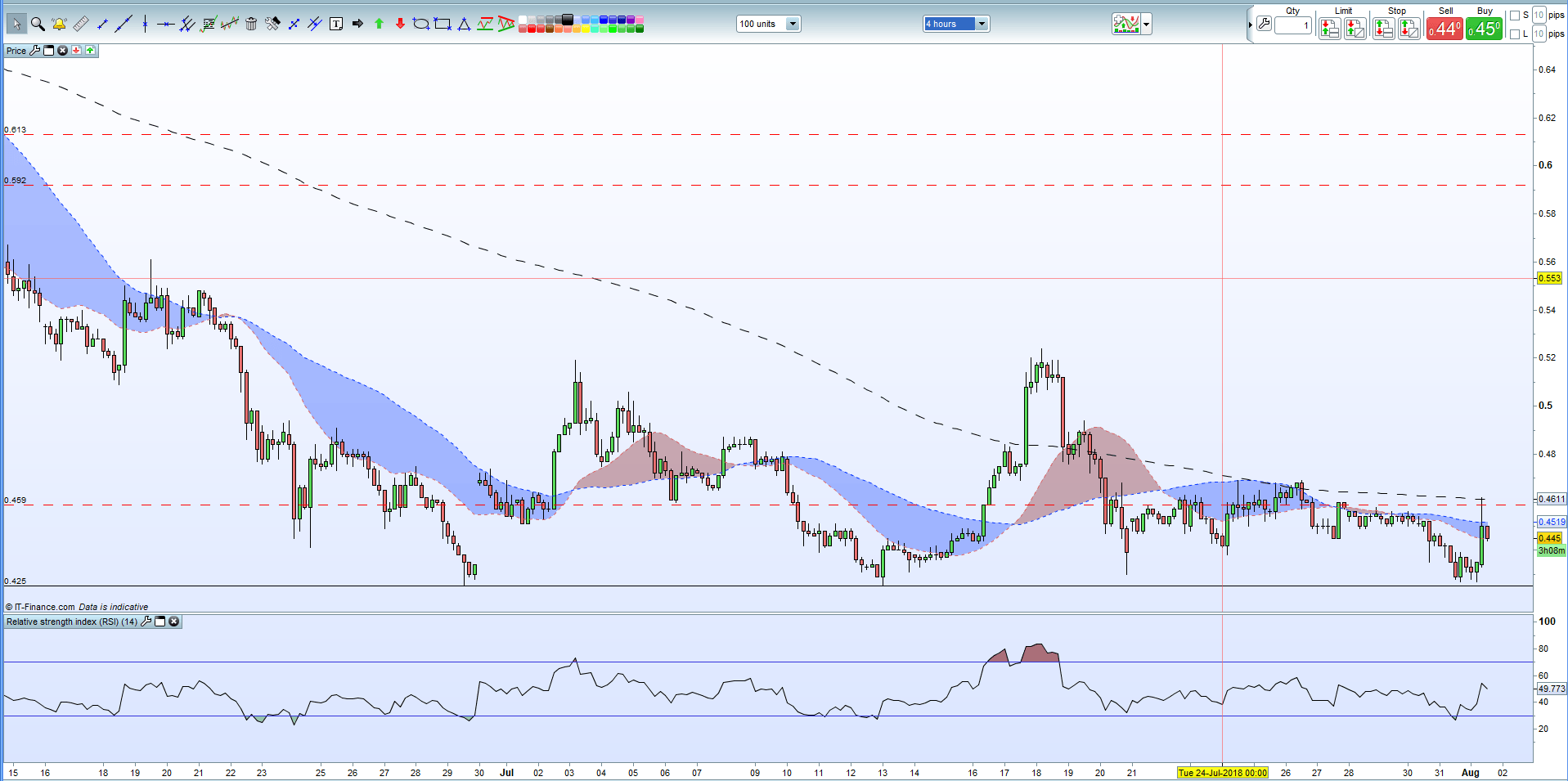Choose the extended trend line tool
This screenshot has height=781, width=1568.
[x=124, y=24]
